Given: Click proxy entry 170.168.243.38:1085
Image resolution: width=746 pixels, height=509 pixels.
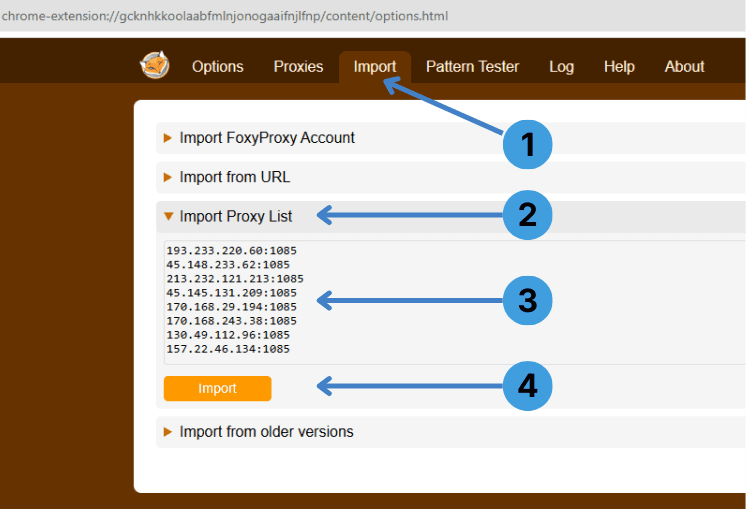Looking at the screenshot, I should pos(231,321).
